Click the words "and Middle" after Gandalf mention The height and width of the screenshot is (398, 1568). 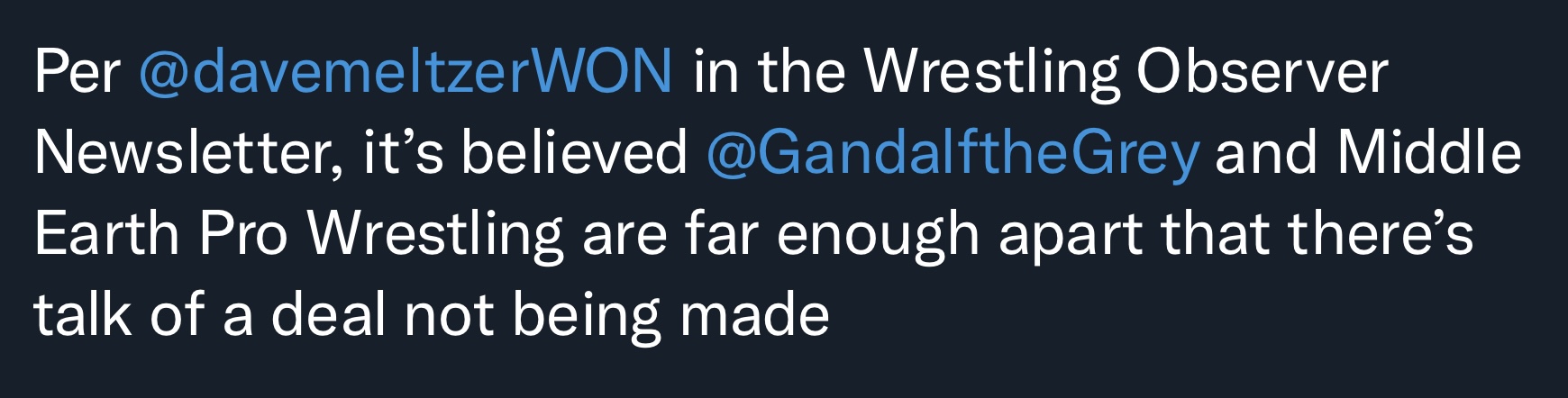[1368, 152]
